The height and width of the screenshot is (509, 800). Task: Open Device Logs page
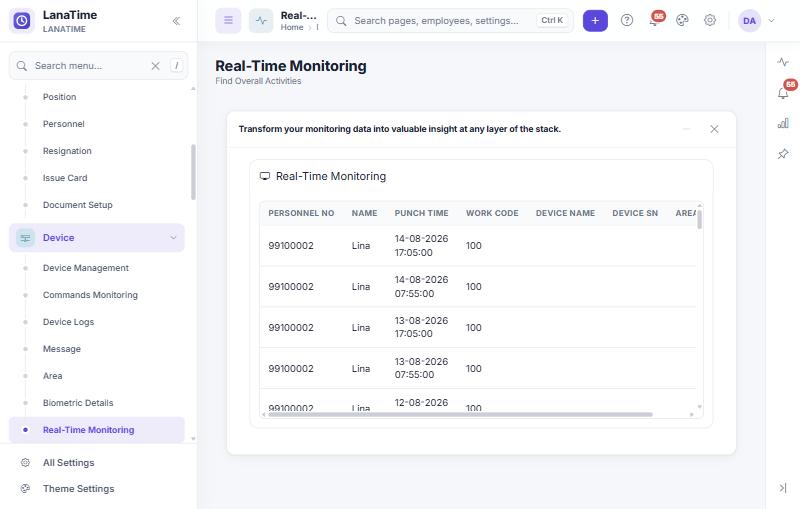tap(68, 322)
